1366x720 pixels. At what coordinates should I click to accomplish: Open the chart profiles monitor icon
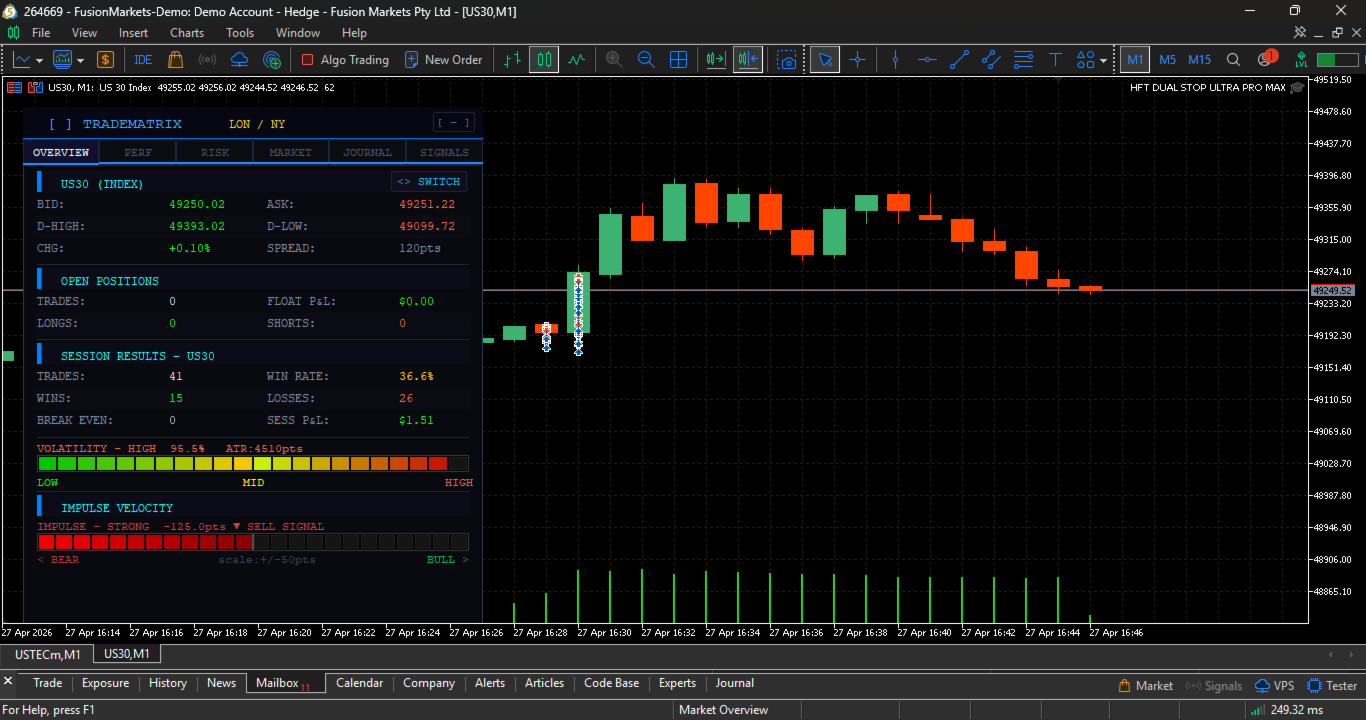click(x=63, y=60)
